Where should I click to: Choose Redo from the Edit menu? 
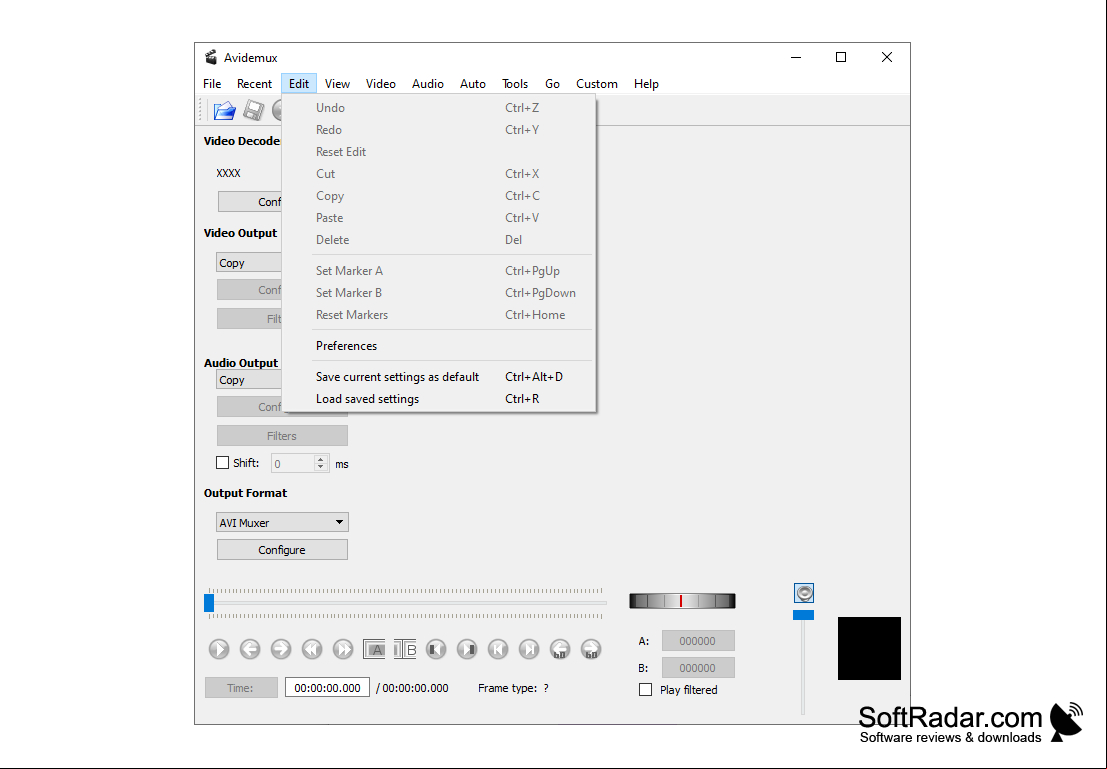click(x=439, y=130)
